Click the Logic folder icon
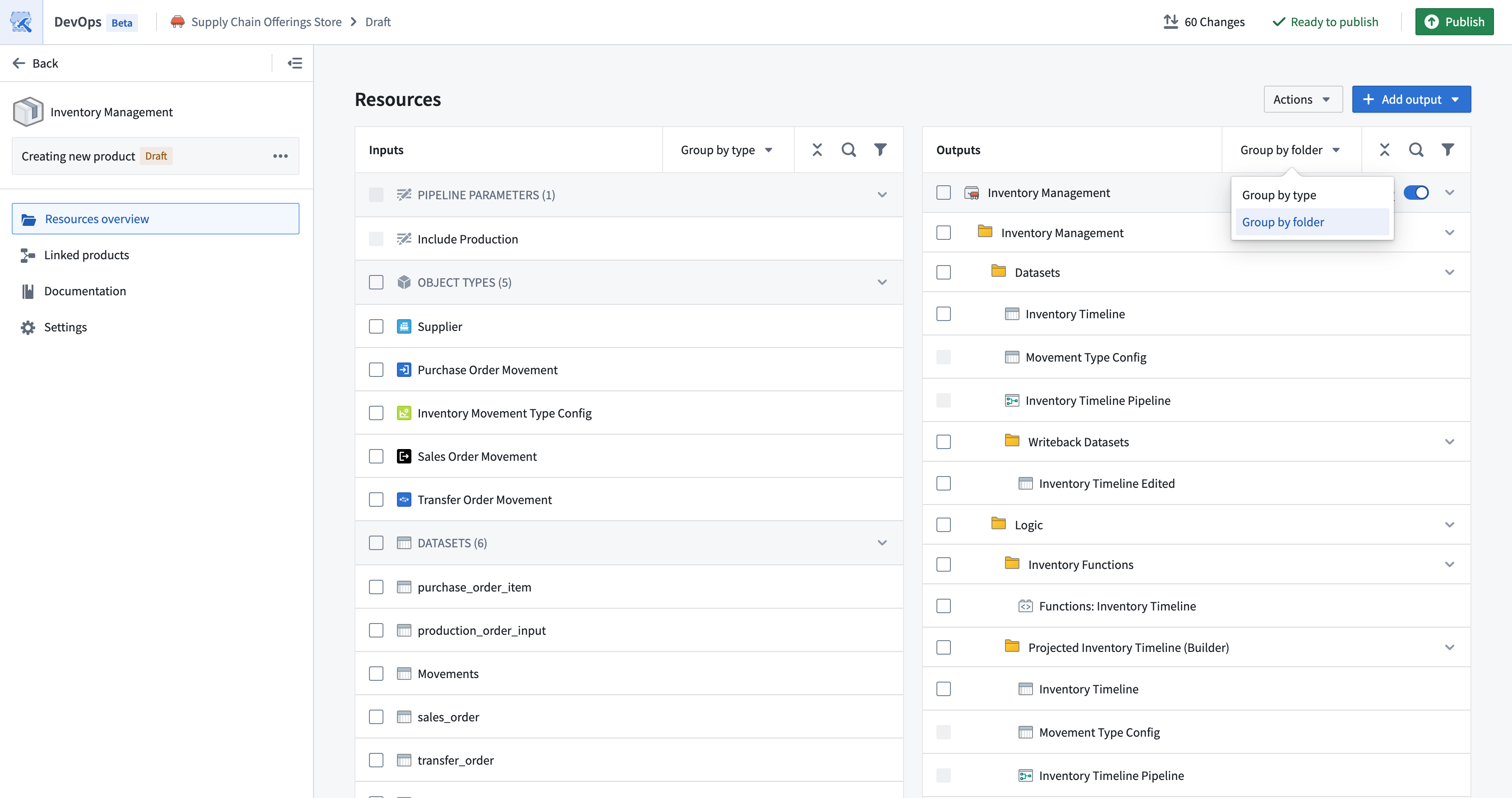The height and width of the screenshot is (798, 1512). click(998, 523)
